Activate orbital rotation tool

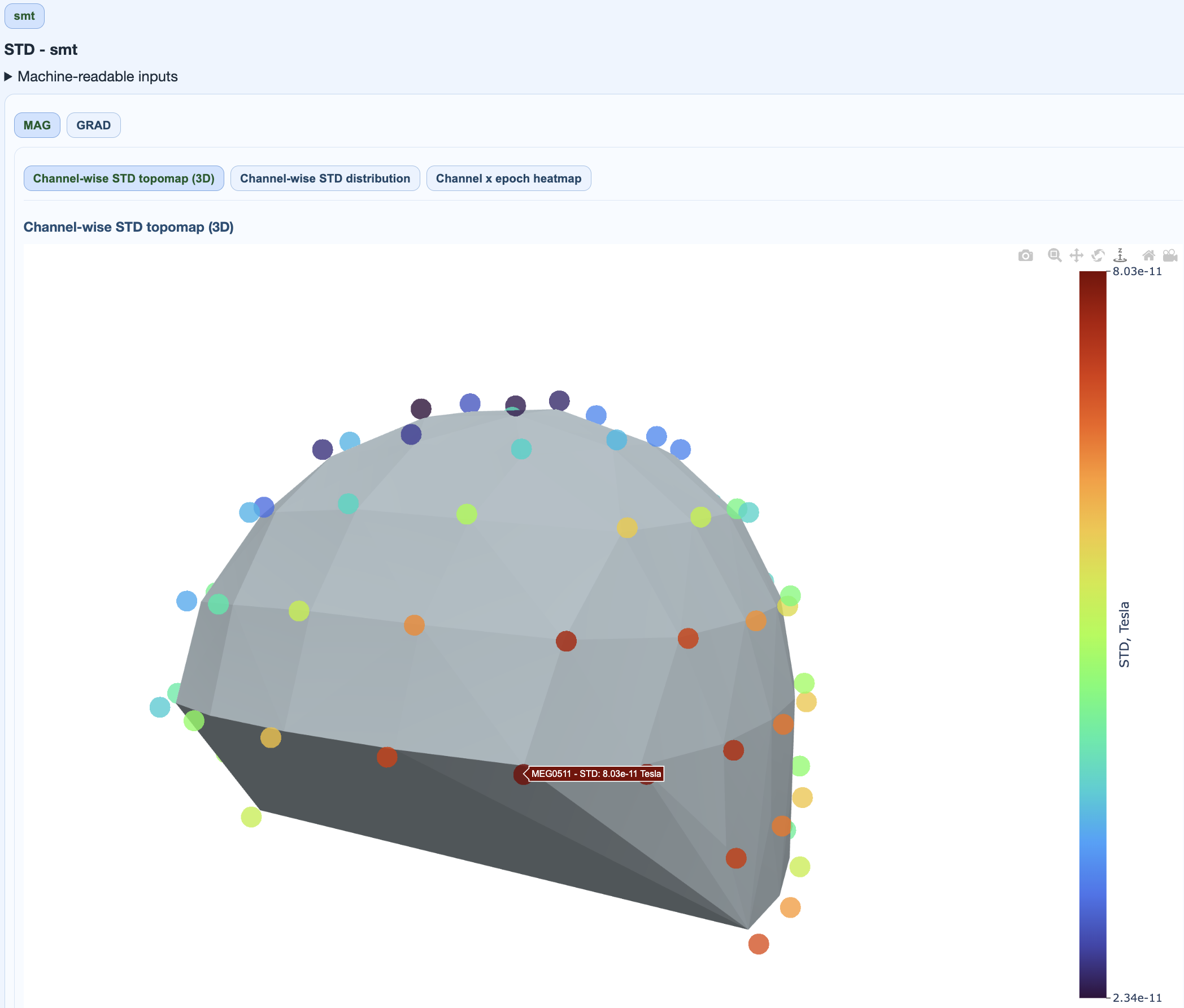click(1098, 255)
